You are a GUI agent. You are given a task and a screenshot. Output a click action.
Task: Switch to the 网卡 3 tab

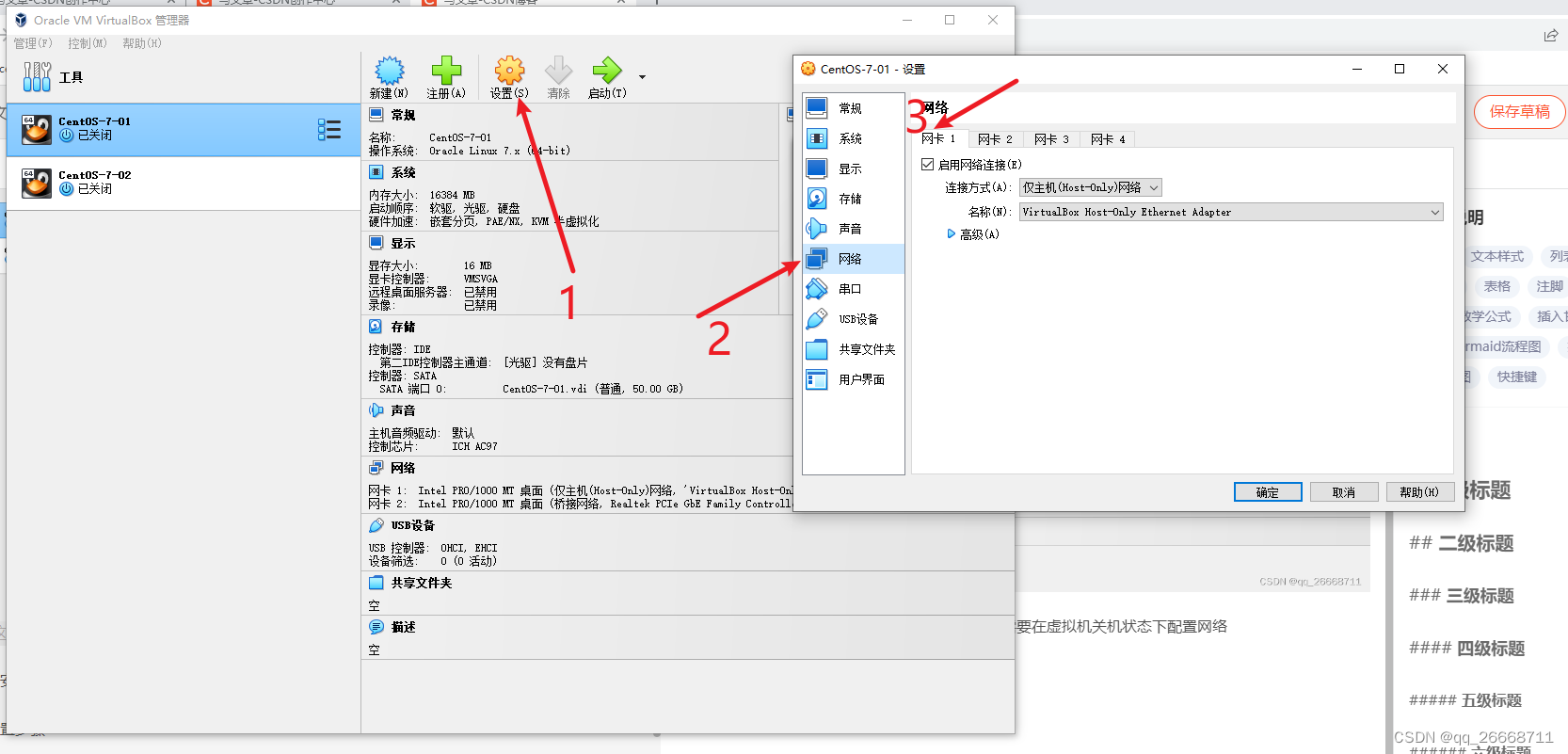[x=1051, y=138]
